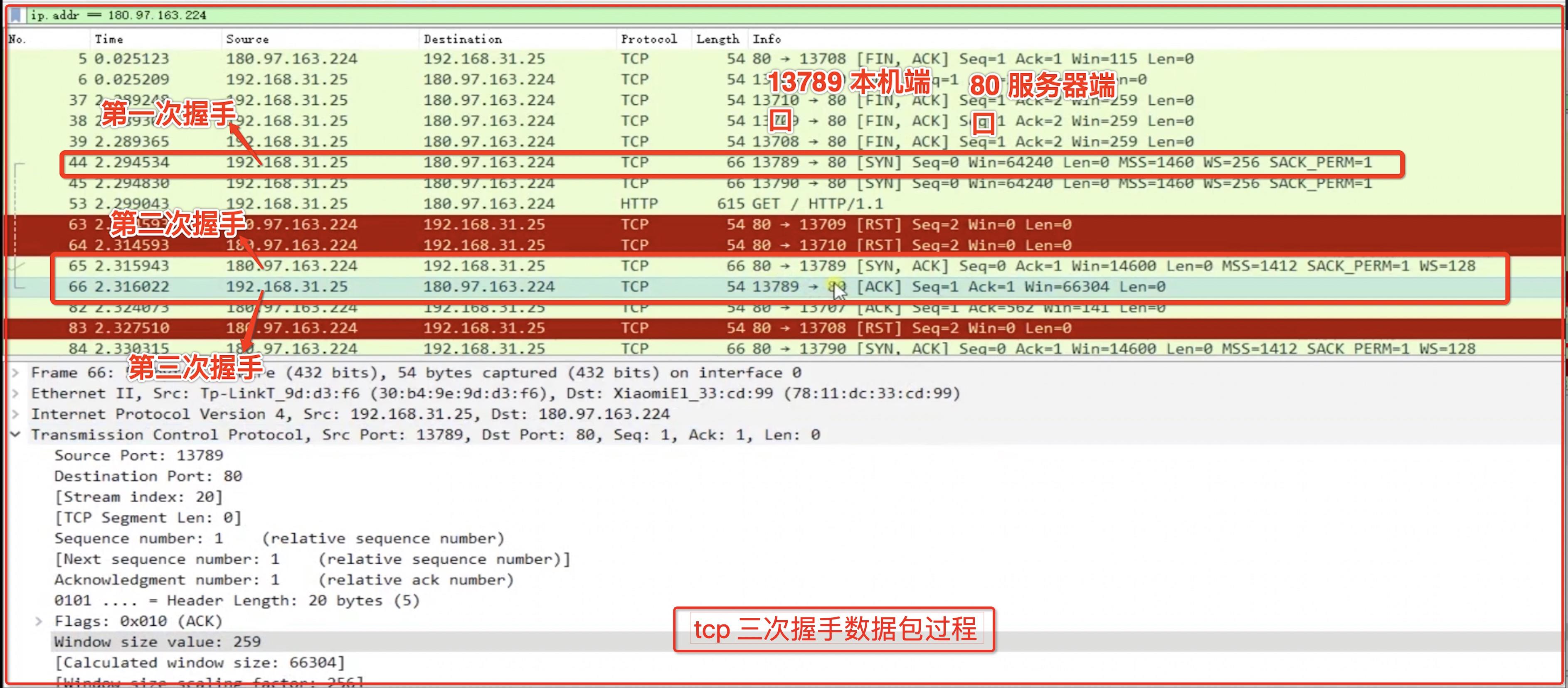Click destination 180.97.163.224 in packet 66
The width and height of the screenshot is (1568, 688).
(x=489, y=287)
